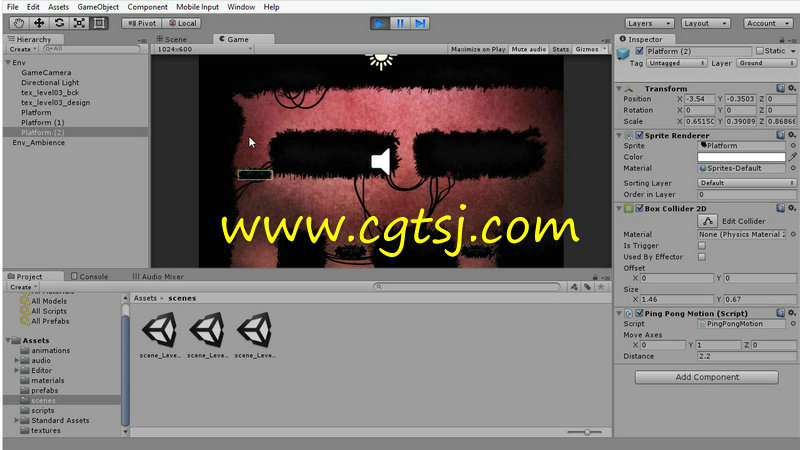Screen dimensions: 800x450
Task: Open favorites star in Project search bar
Action: 601,287
